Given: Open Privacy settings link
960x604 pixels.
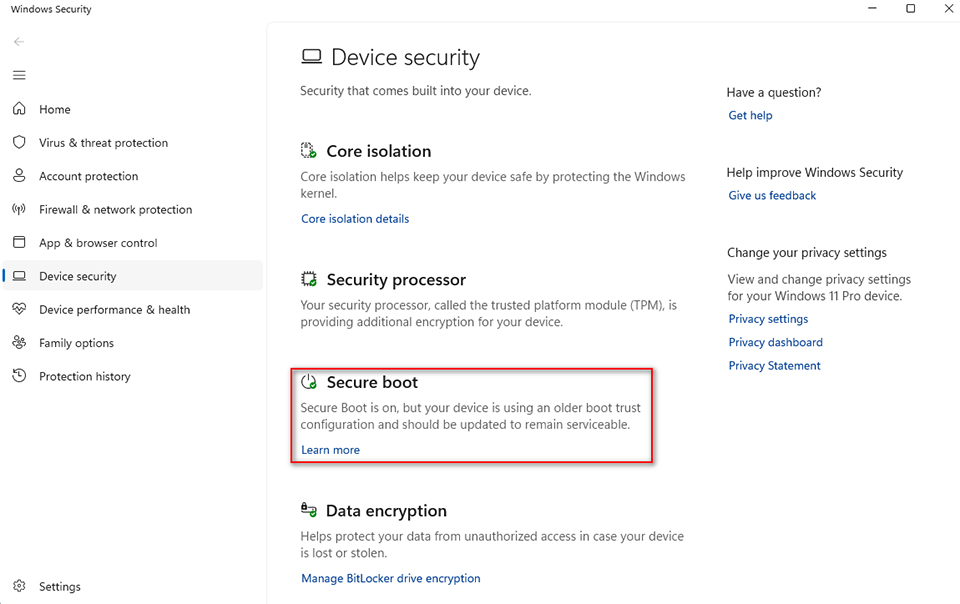Looking at the screenshot, I should click(768, 319).
